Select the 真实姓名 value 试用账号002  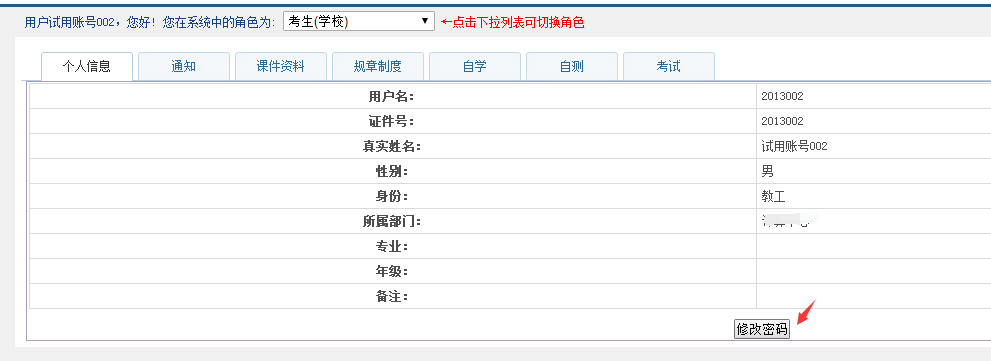pos(794,147)
